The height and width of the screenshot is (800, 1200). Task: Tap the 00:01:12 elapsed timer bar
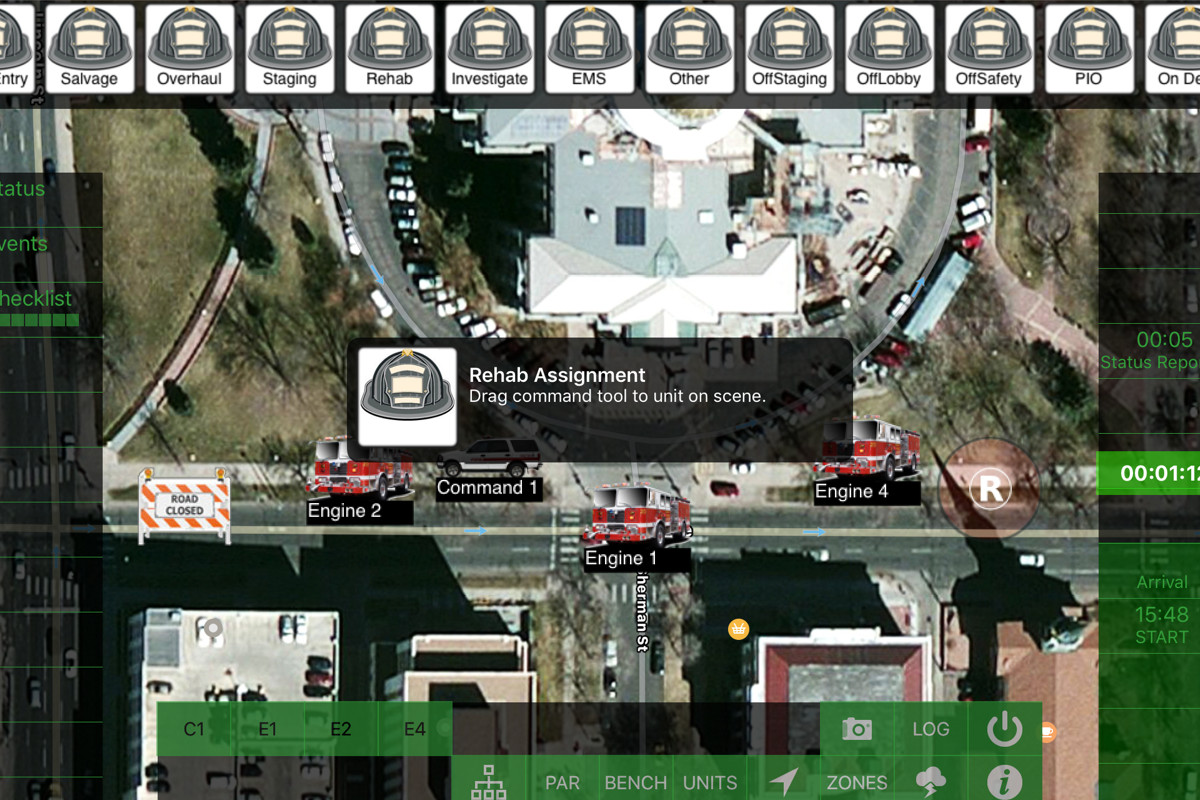(x=1150, y=474)
